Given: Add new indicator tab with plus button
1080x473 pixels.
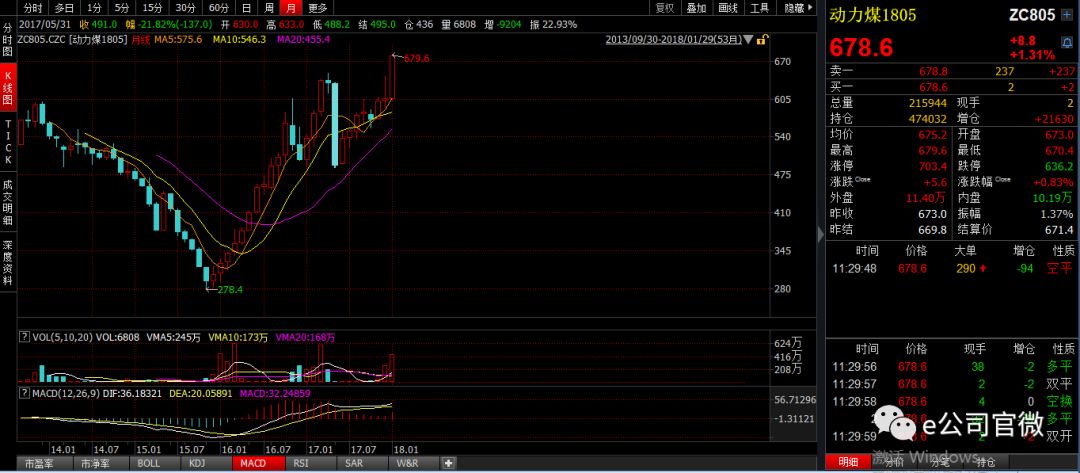Looking at the screenshot, I should coord(448,463).
